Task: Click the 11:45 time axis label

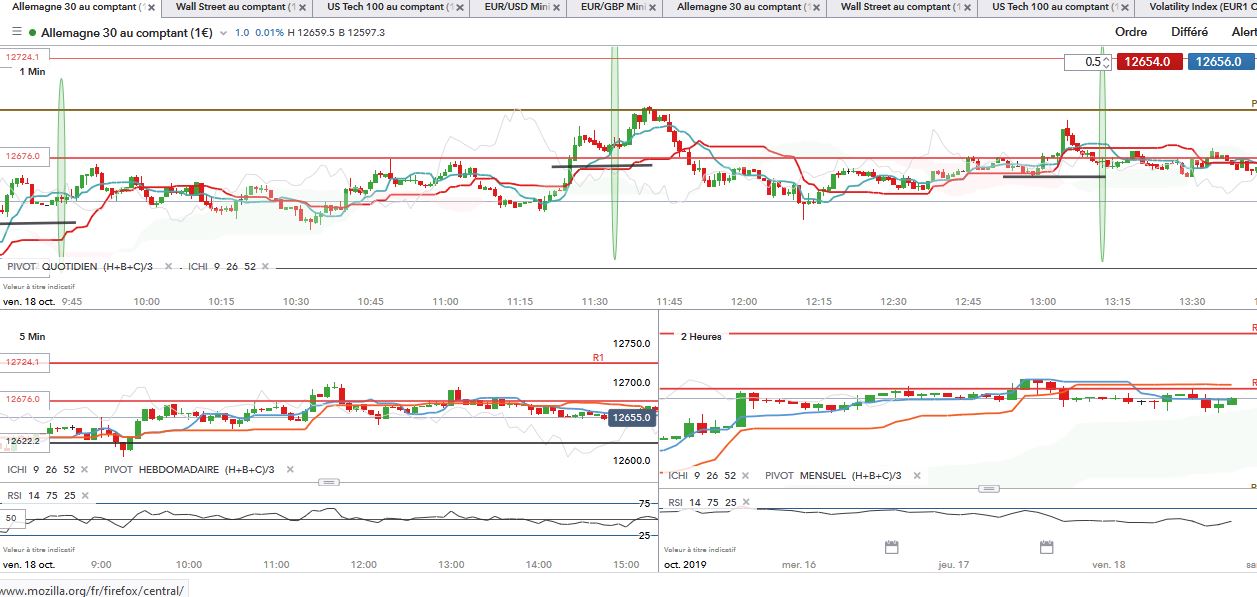Action: [x=669, y=301]
